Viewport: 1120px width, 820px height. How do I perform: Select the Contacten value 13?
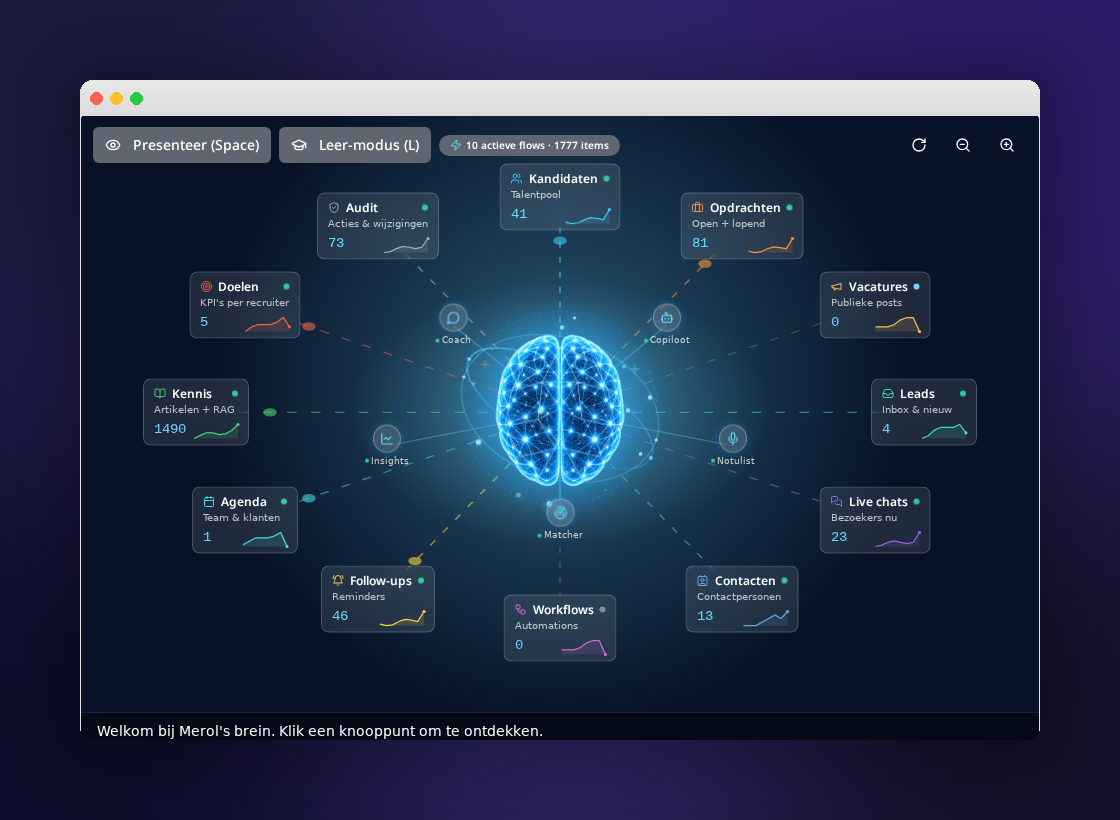(705, 616)
